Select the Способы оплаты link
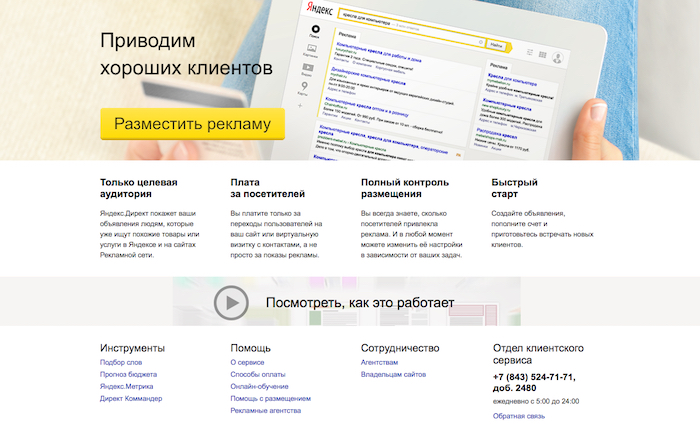This screenshot has height=436, width=700. [258, 374]
